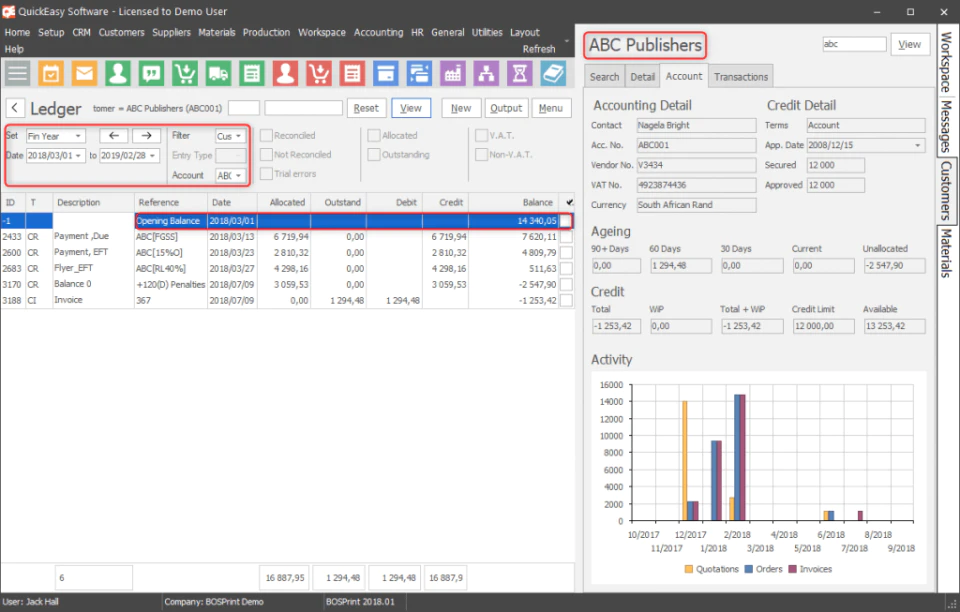Click the Ledger Menu button
Image resolution: width=960 pixels, height=612 pixels.
pos(551,108)
